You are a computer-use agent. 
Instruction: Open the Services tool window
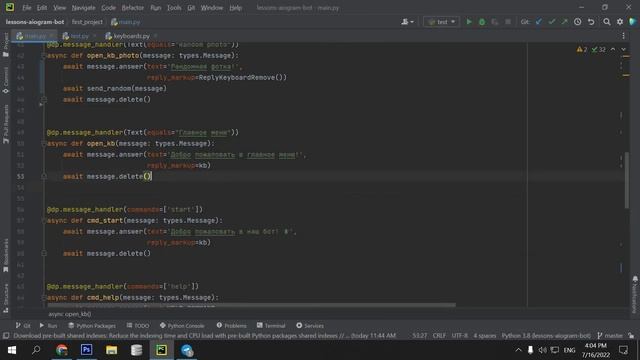310,325
